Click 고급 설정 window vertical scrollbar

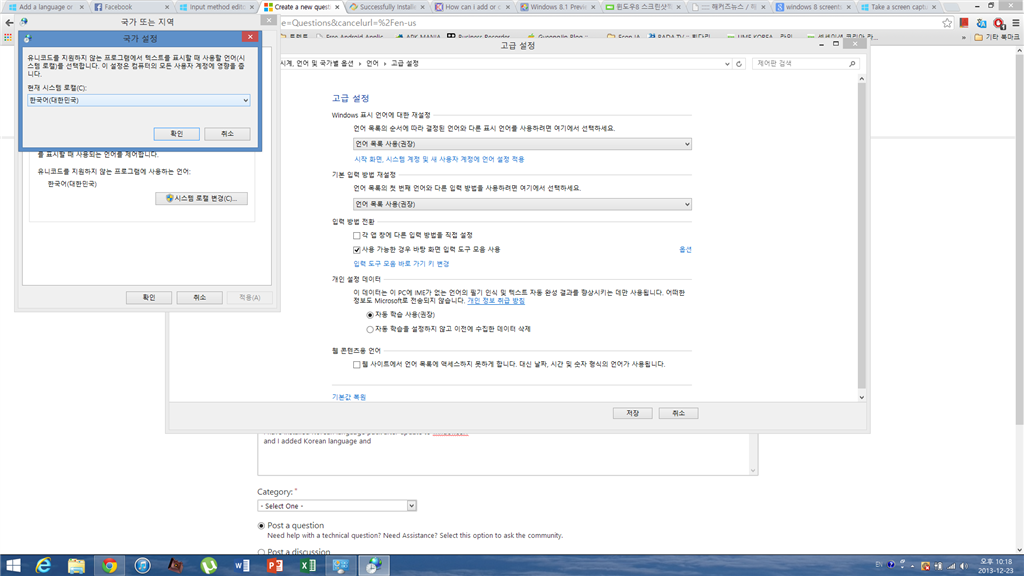[861, 238]
